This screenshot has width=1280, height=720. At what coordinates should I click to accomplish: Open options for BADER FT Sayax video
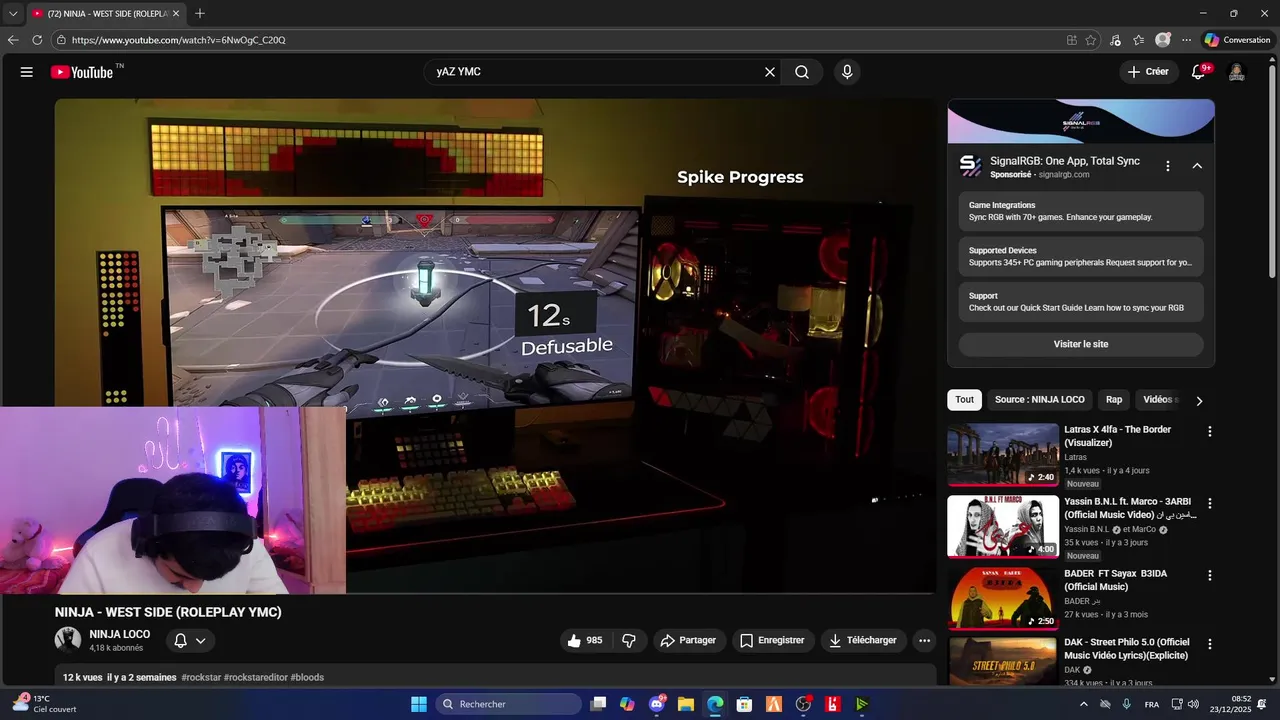point(1210,576)
